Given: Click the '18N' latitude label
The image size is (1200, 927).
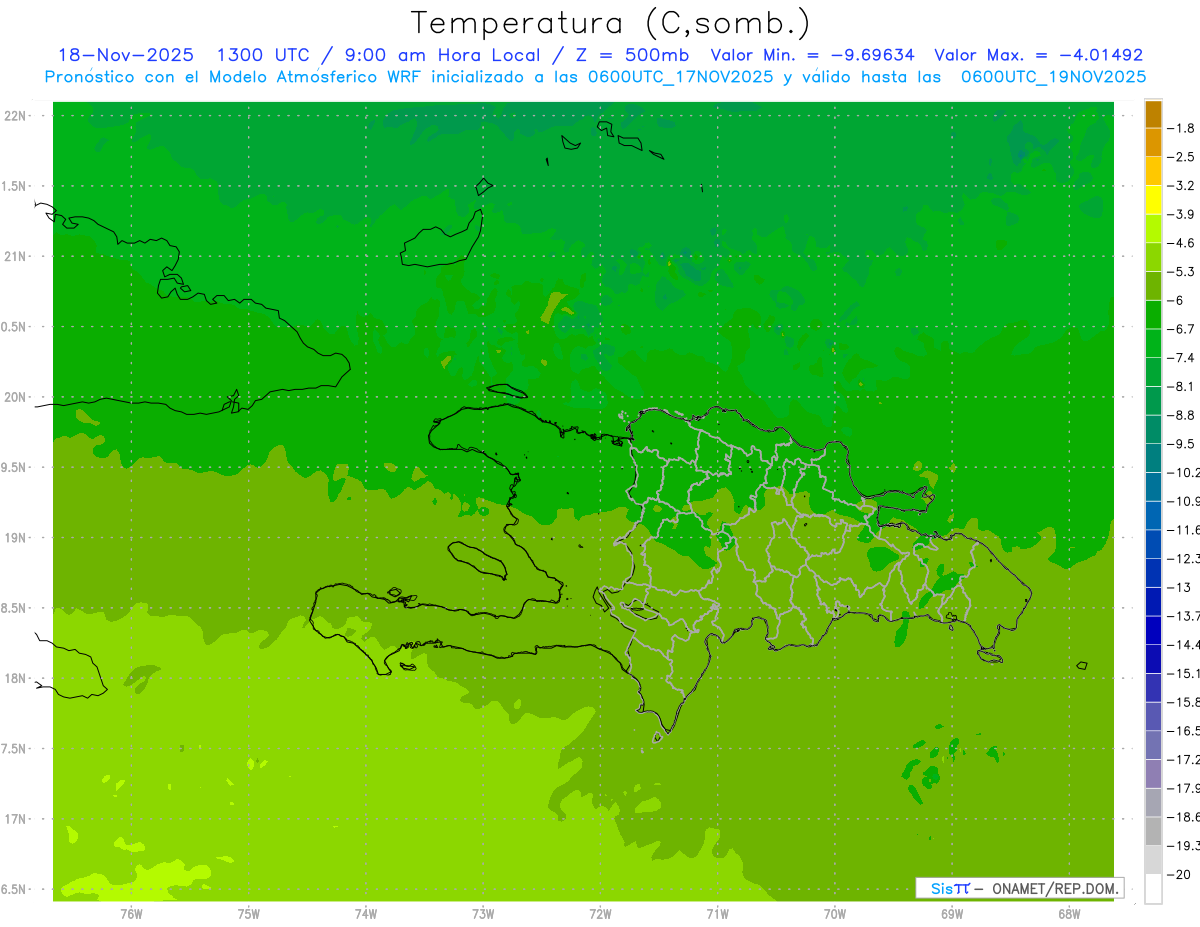Looking at the screenshot, I should pos(15,678).
